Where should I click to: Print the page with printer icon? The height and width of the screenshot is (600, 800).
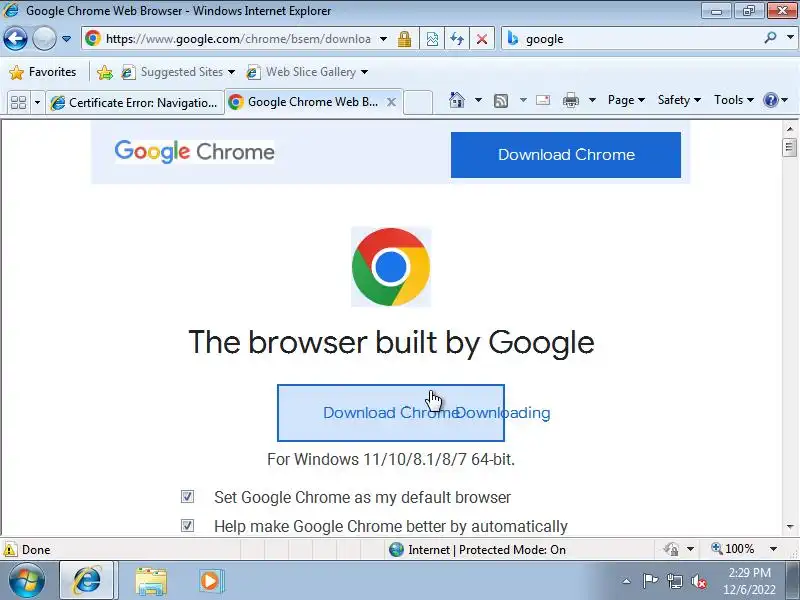point(570,101)
